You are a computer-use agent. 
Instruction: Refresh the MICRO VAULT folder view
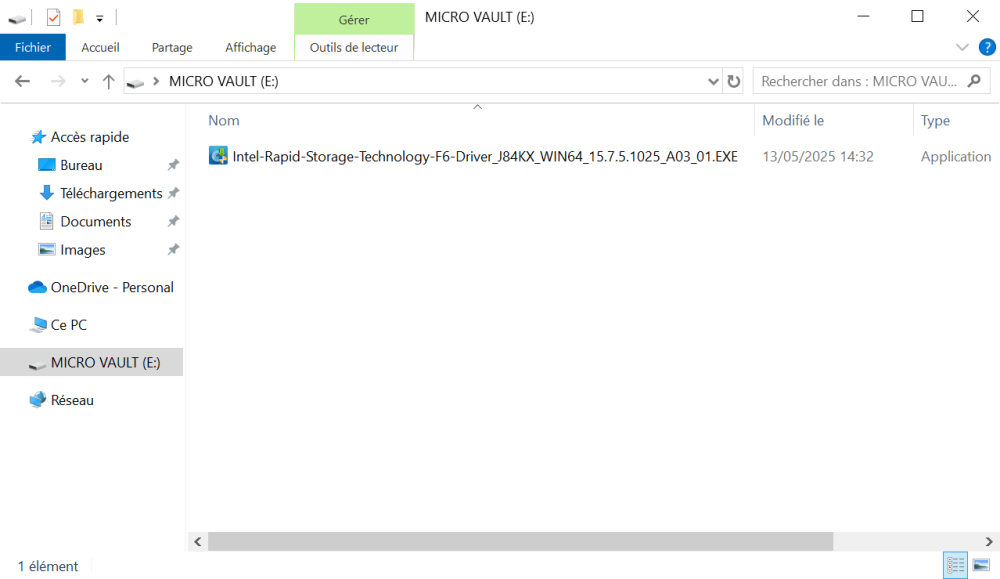[x=734, y=81]
